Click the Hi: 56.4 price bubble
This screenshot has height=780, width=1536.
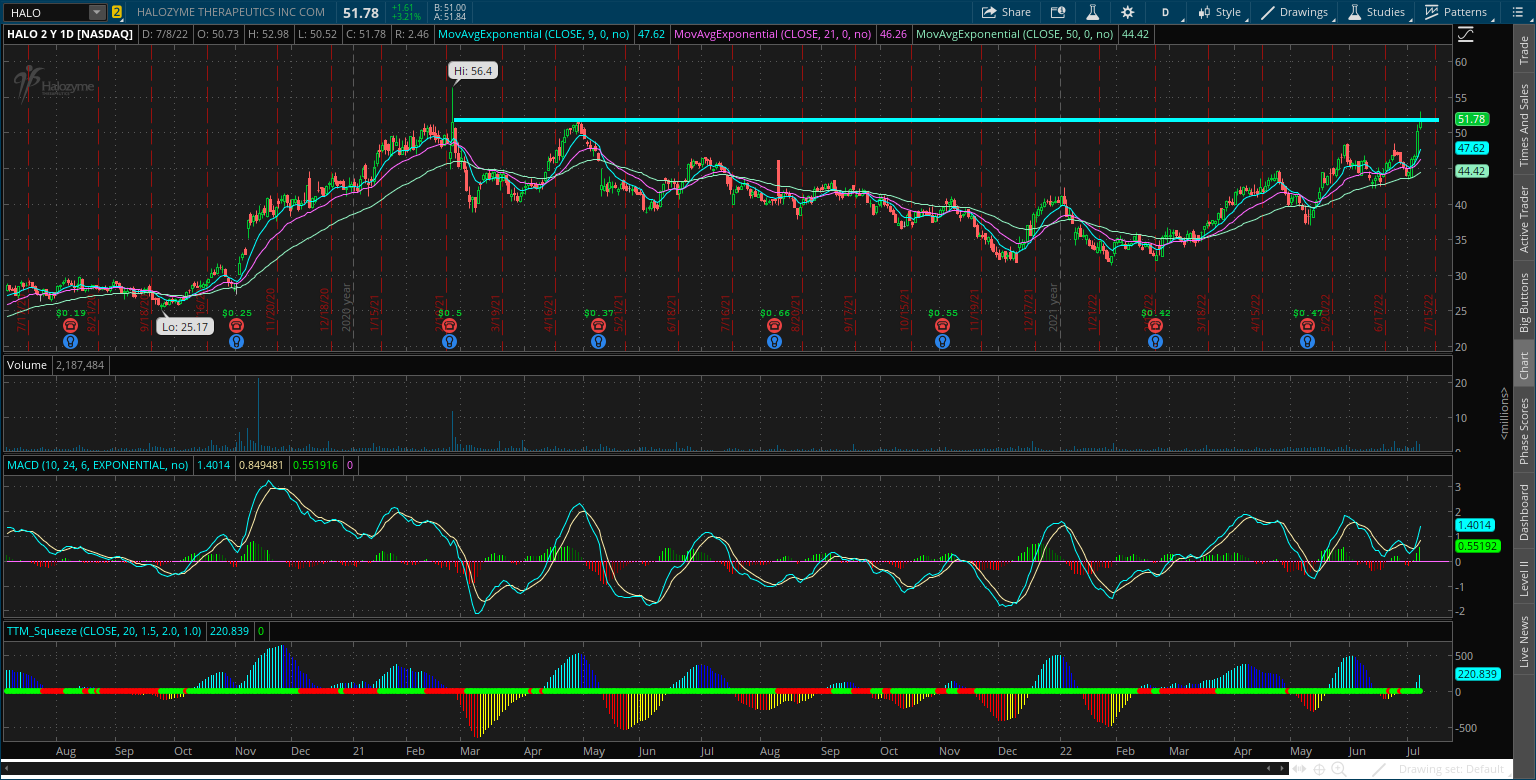[473, 71]
